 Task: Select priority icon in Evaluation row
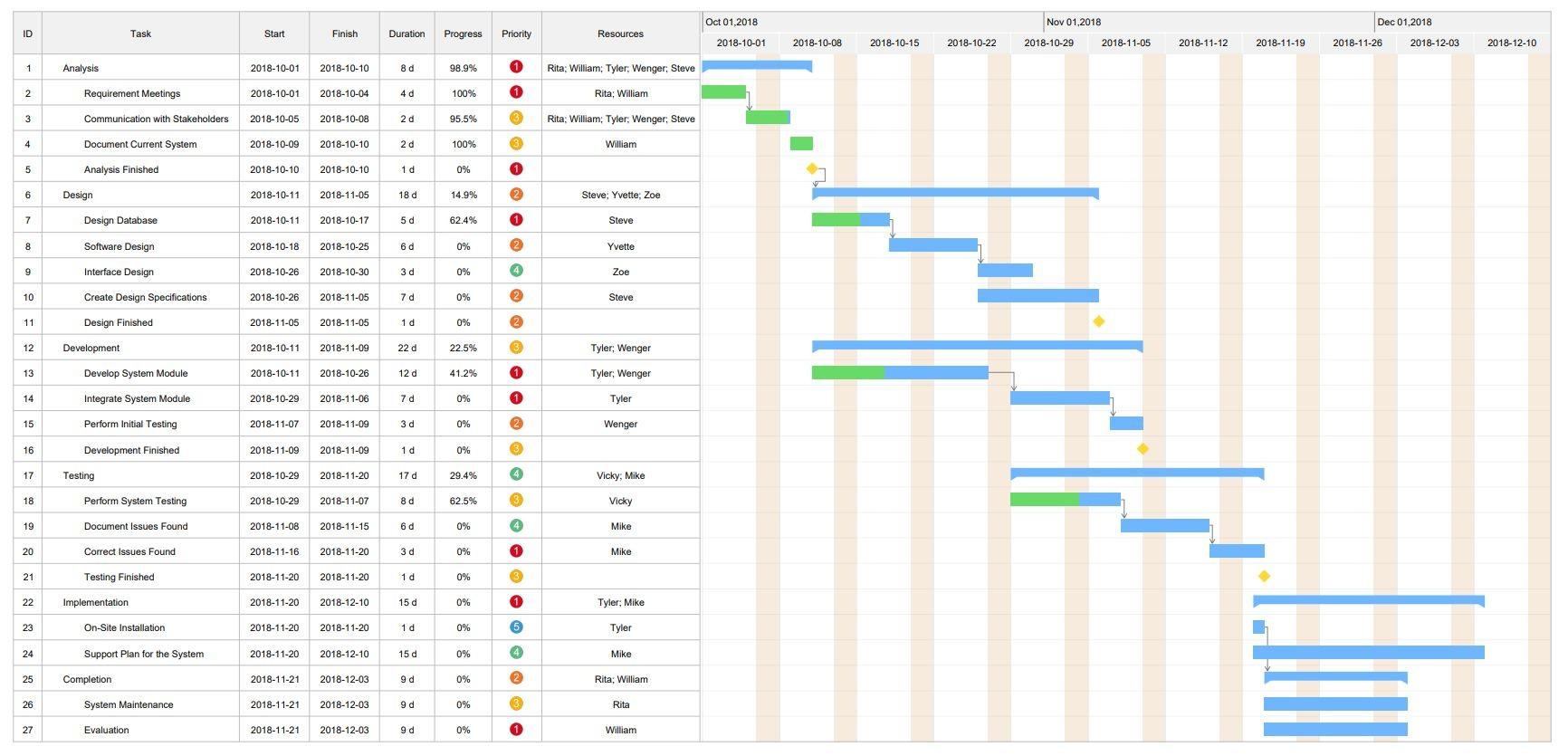[x=516, y=729]
